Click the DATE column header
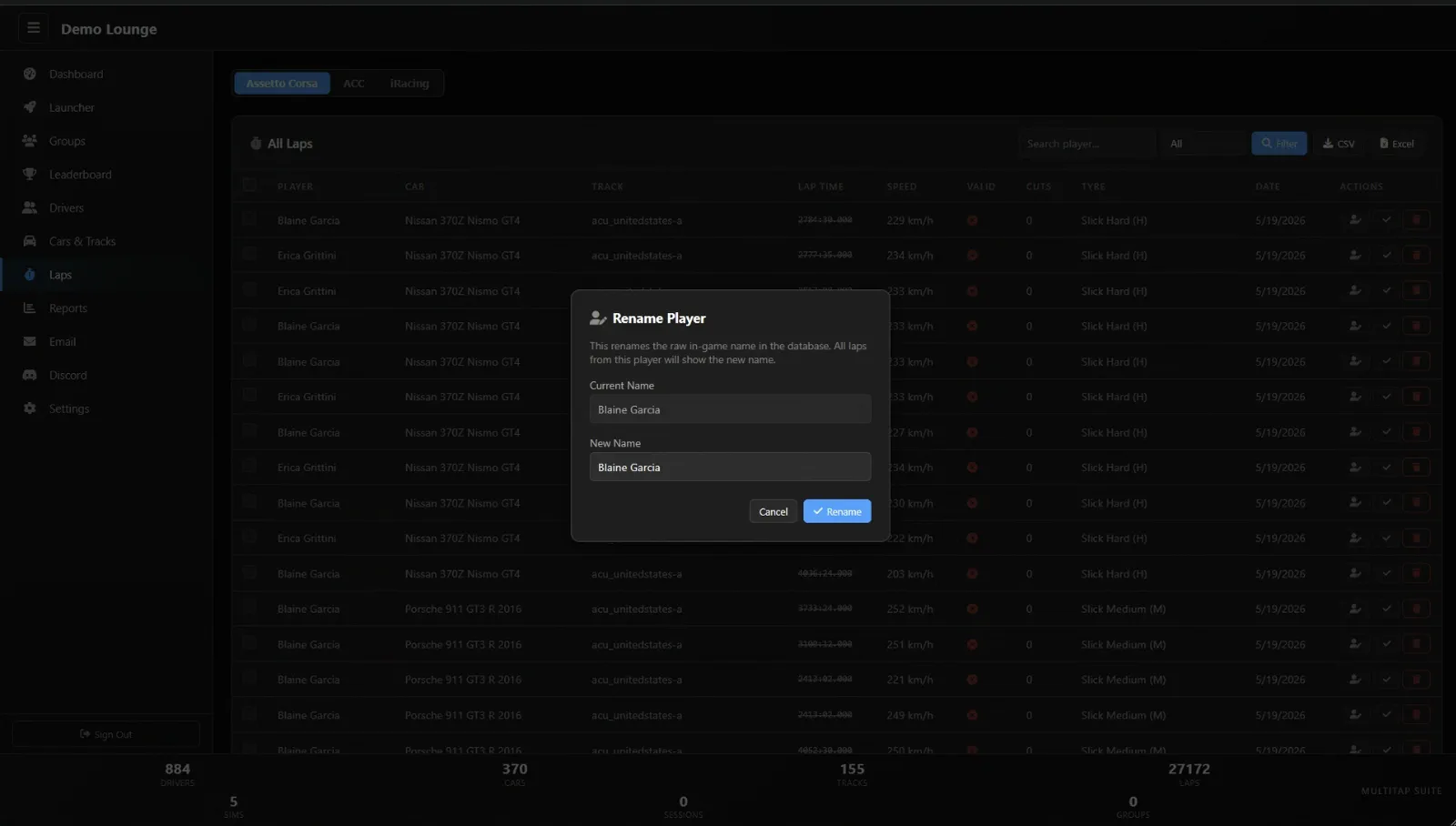Viewport: 1456px width, 826px height. point(1268,186)
